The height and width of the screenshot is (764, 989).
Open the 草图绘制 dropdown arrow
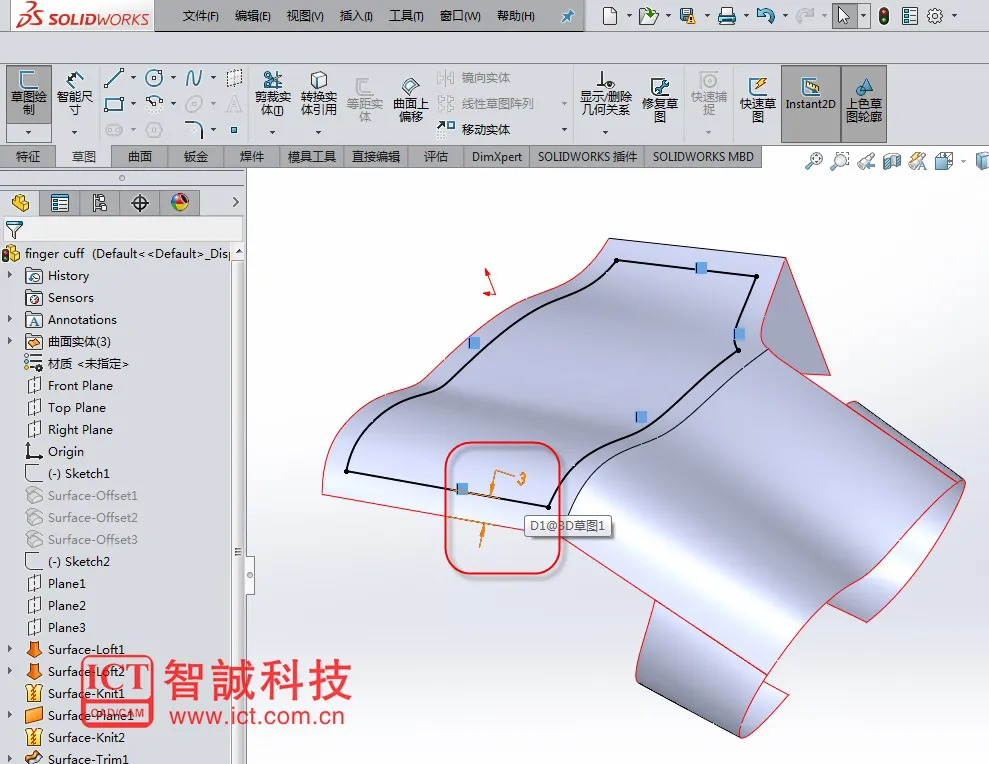click(28, 132)
